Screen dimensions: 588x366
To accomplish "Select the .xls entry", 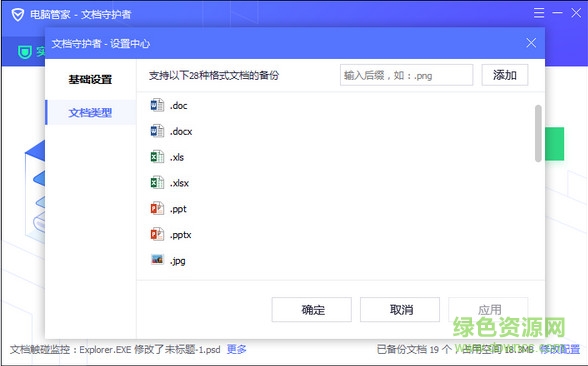I will pos(177,157).
